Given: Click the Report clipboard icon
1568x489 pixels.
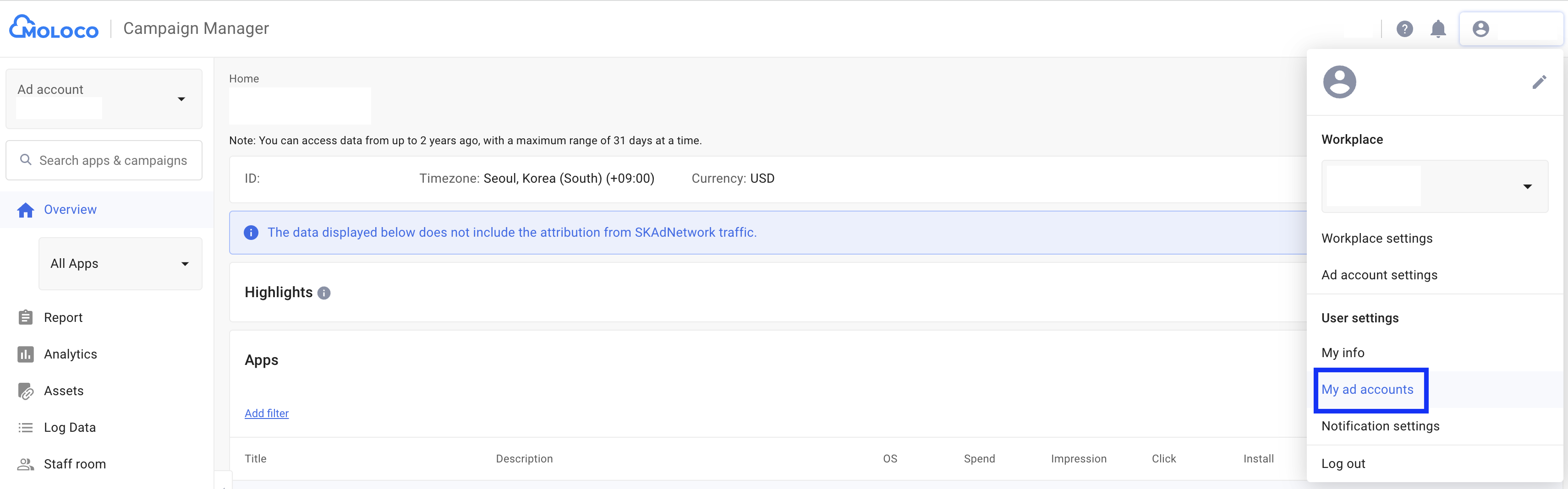Looking at the screenshot, I should (26, 317).
